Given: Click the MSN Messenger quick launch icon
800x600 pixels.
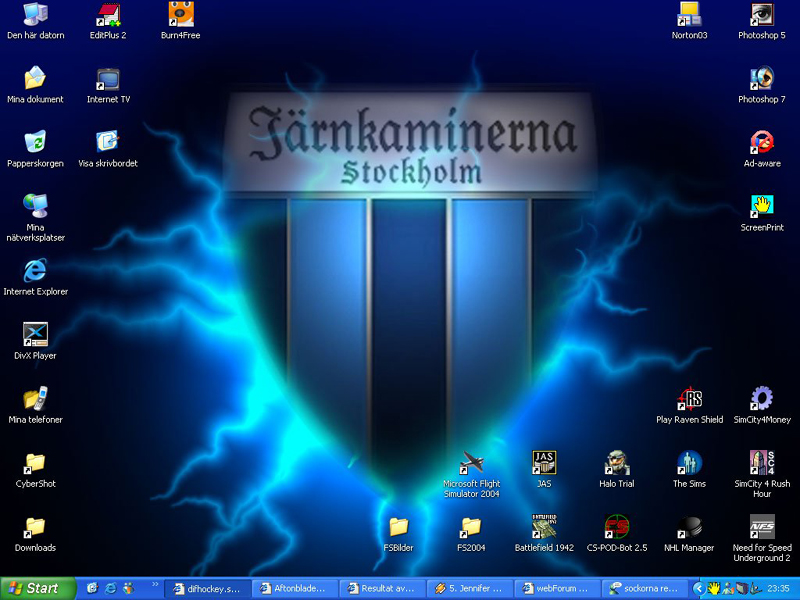Looking at the screenshot, I should point(129,588).
